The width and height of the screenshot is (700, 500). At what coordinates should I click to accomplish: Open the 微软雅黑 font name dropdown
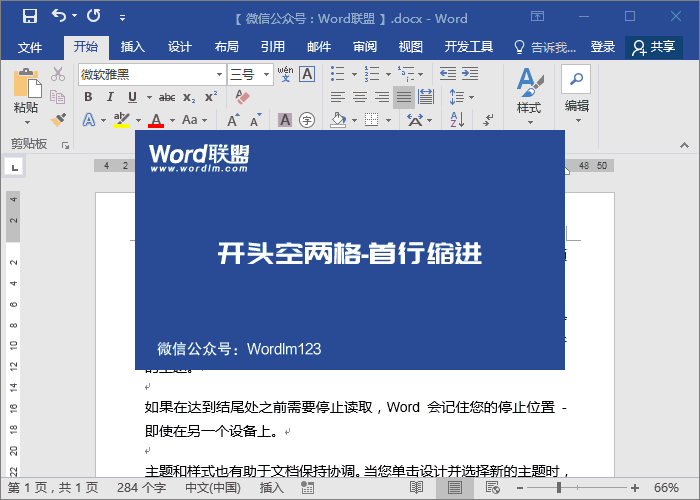(219, 75)
